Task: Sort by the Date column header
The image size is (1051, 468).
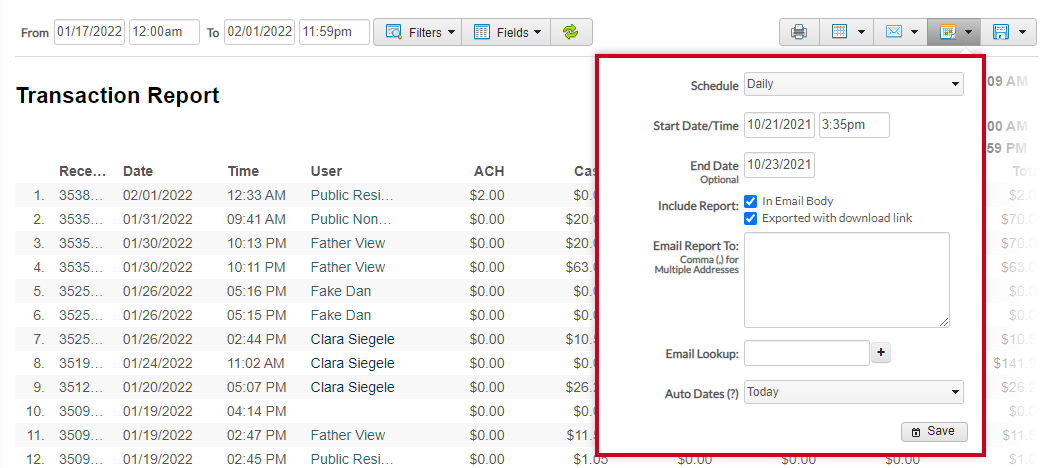Action: pyautogui.click(x=137, y=171)
